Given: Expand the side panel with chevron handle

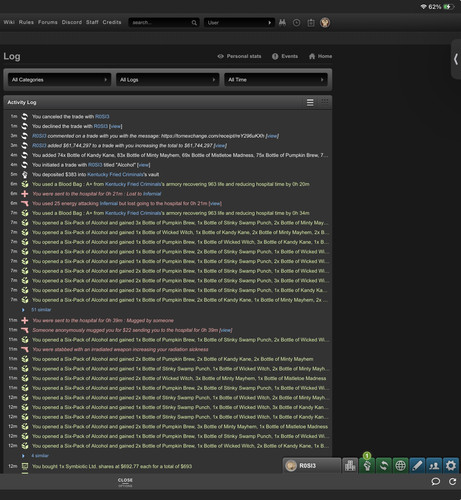Looking at the screenshot, I should pyautogui.click(x=456, y=59).
